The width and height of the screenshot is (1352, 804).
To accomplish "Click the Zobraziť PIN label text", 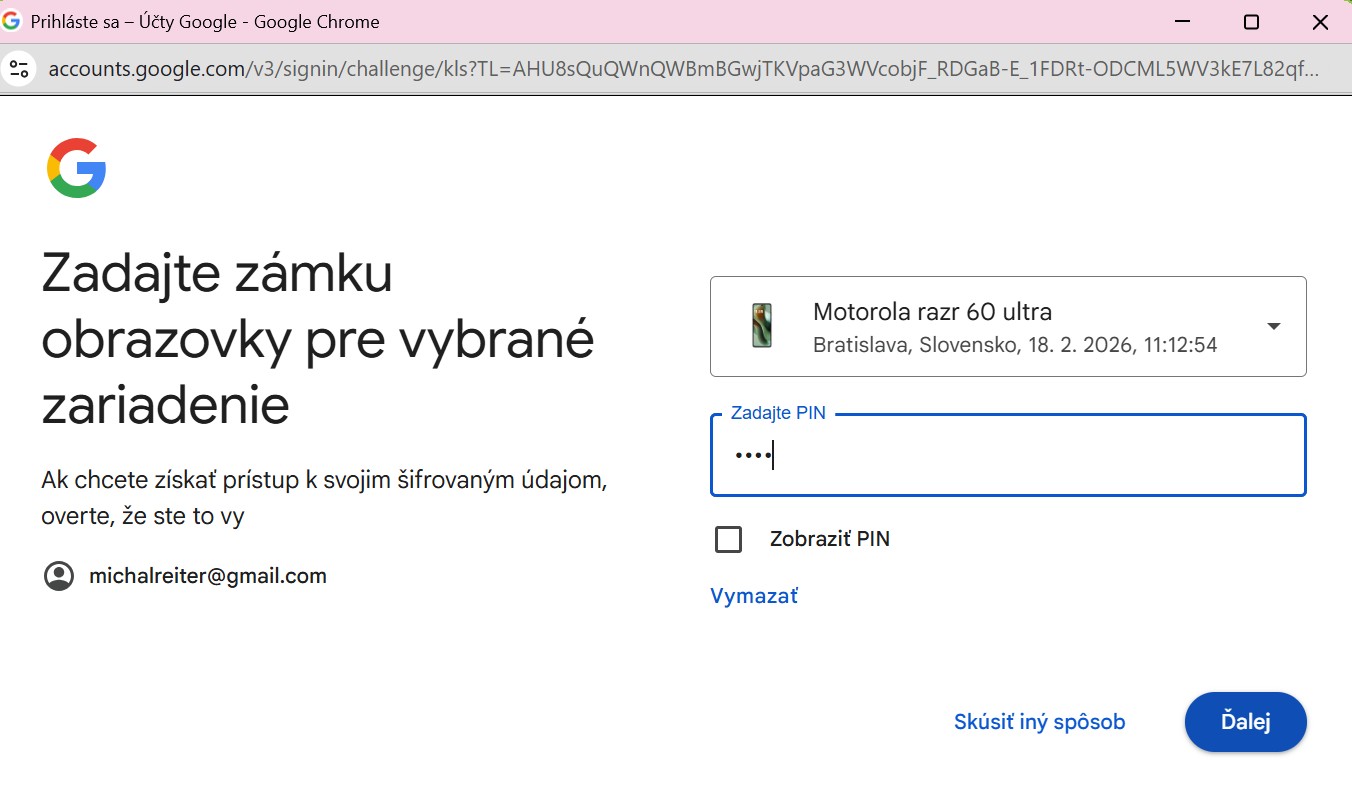I will (x=829, y=540).
